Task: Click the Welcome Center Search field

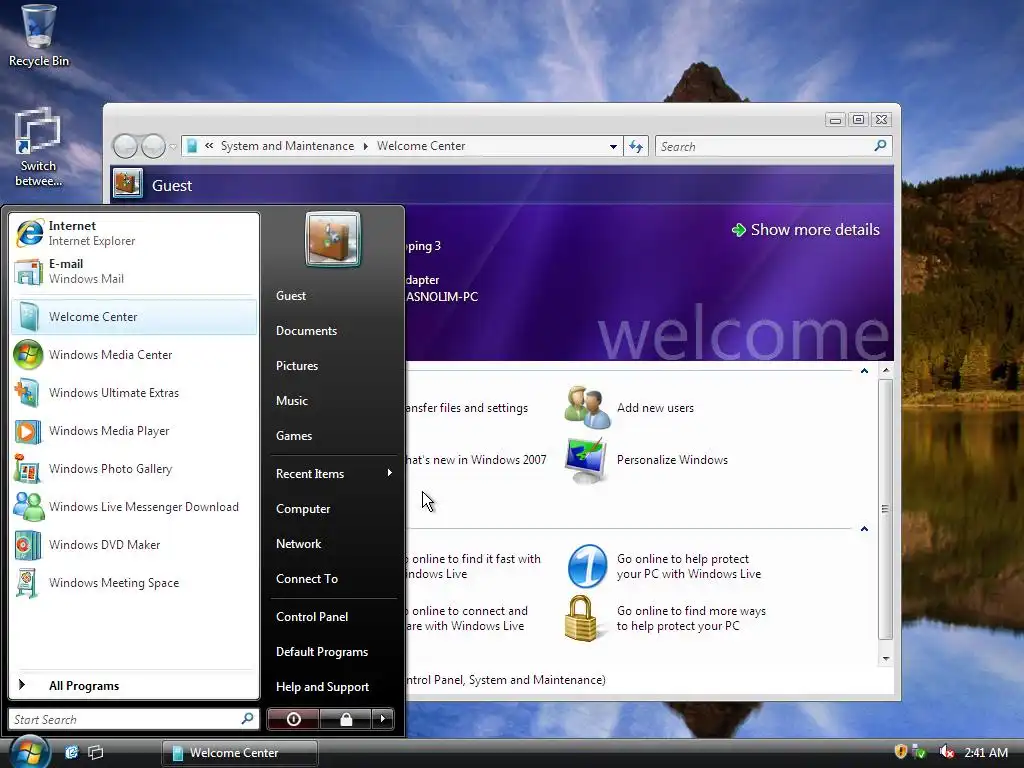Action: [773, 146]
